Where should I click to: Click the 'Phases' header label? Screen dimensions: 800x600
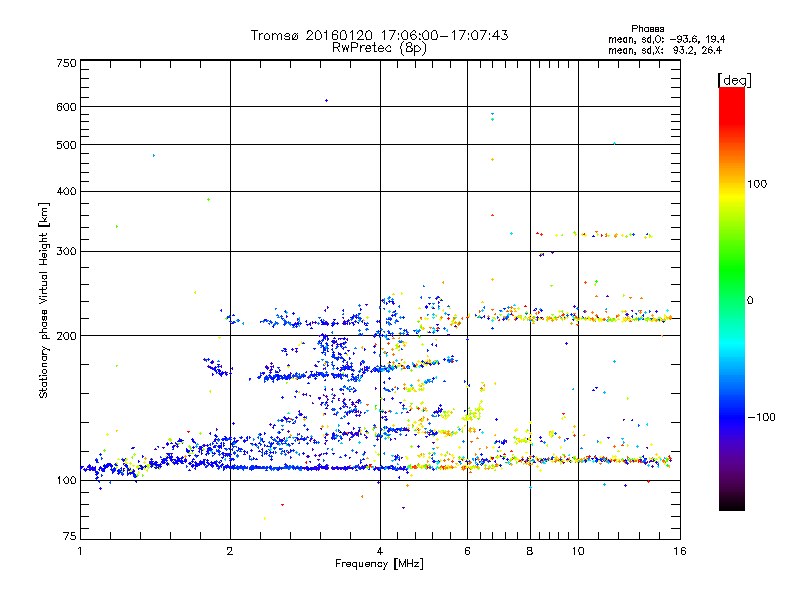coord(647,29)
